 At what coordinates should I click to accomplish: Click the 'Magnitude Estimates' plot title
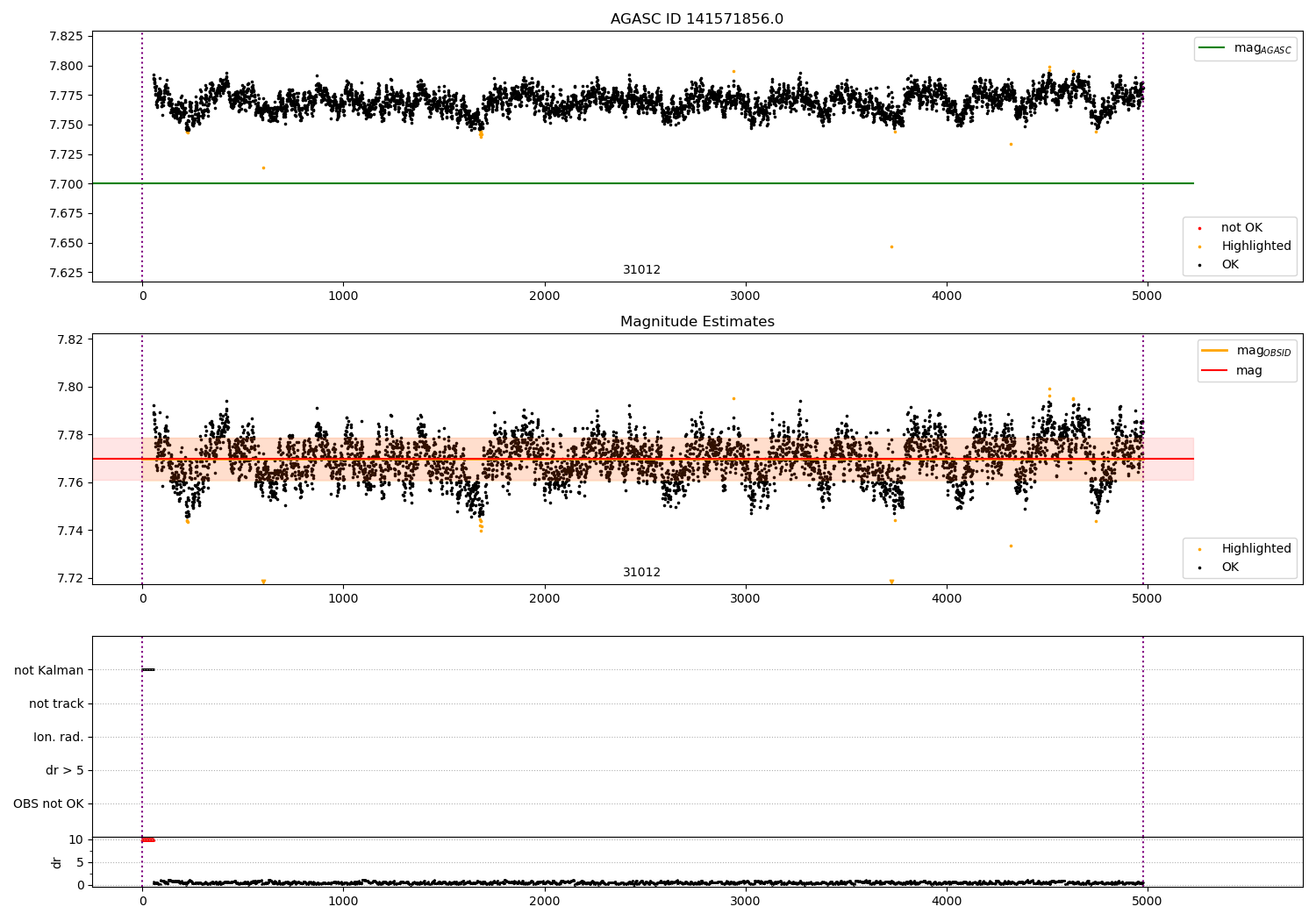[697, 322]
